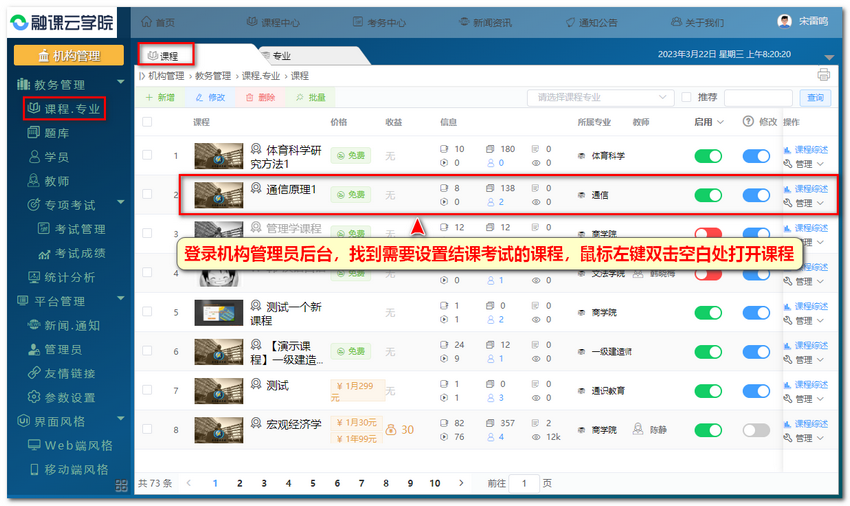Screen dimensions: 850x506
Task: Click the thumbnail of 测试一个新课程
Action: coord(218,313)
